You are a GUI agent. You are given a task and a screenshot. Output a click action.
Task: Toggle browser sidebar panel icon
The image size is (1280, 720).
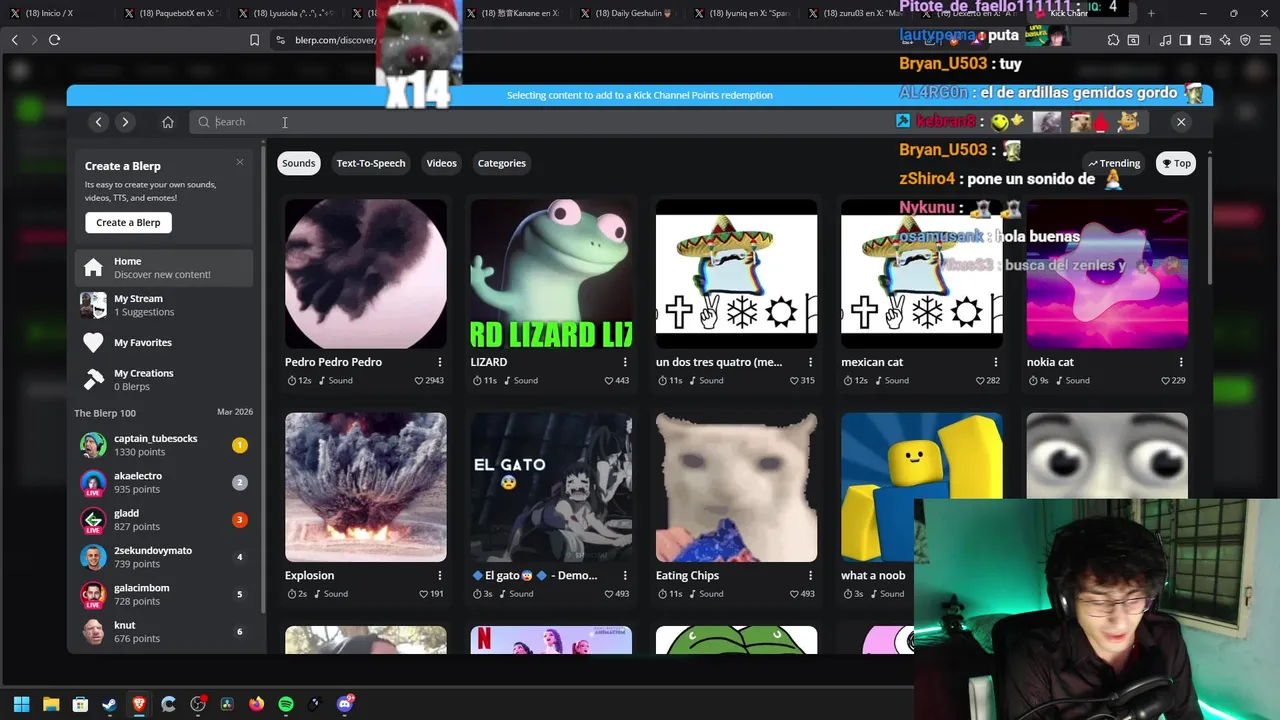tap(1186, 40)
